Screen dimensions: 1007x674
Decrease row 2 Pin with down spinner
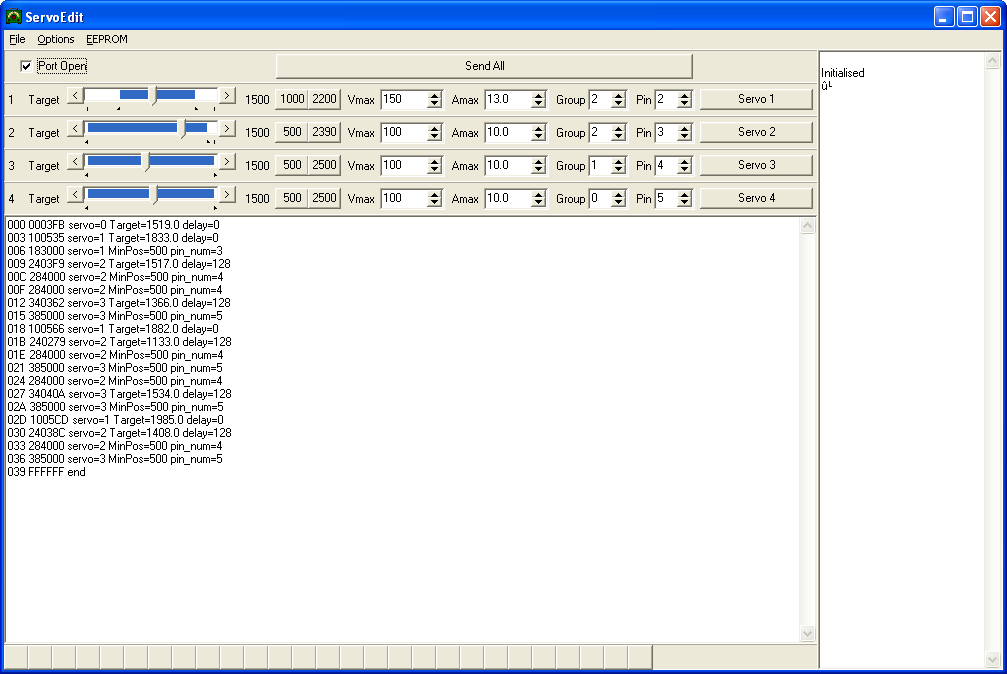(x=685, y=136)
